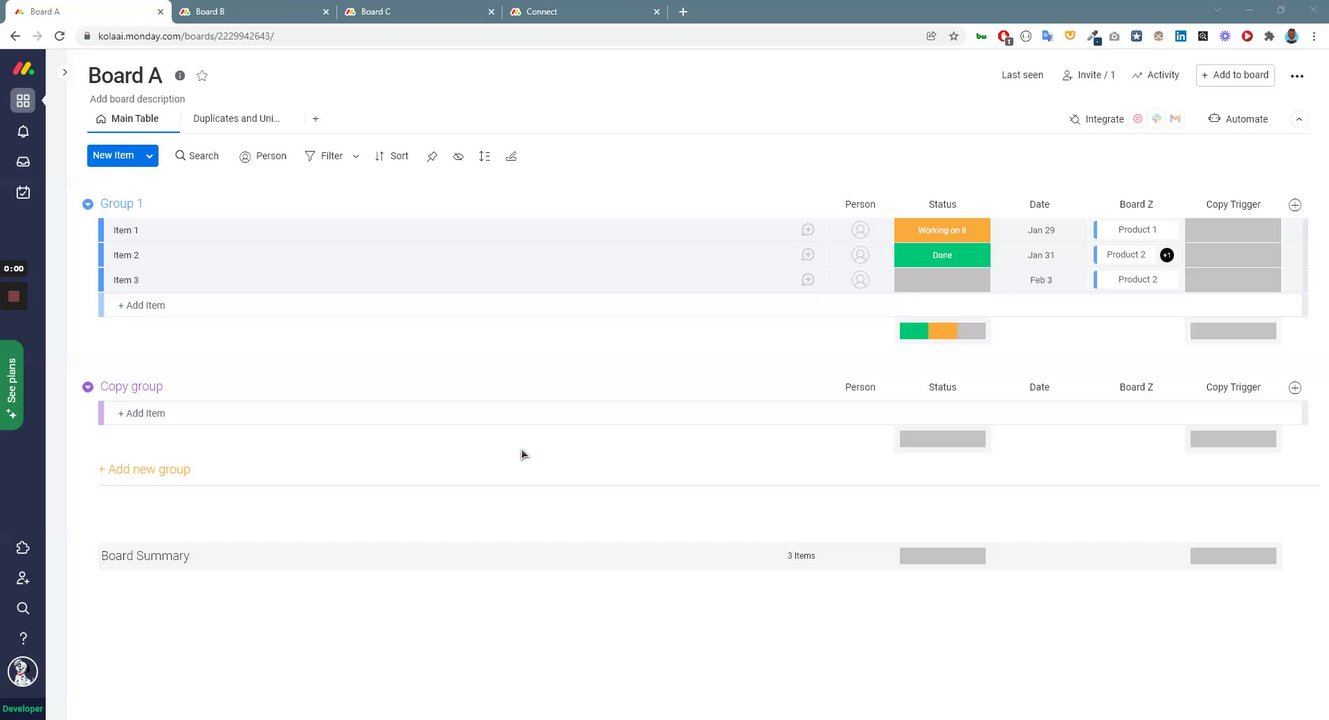Click the Working on it status cell
The height and width of the screenshot is (720, 1329).
[x=942, y=230]
